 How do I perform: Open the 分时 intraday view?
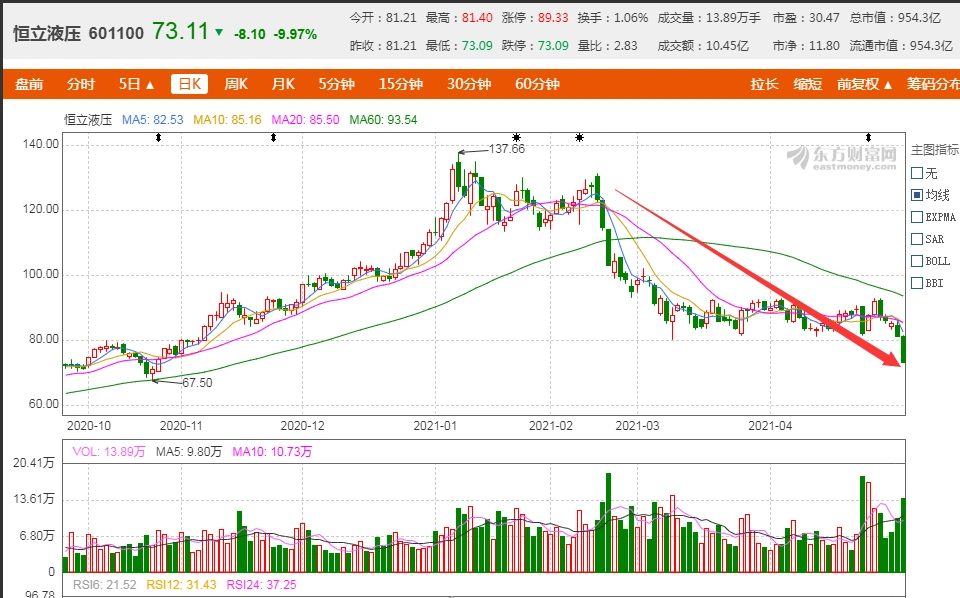80,84
